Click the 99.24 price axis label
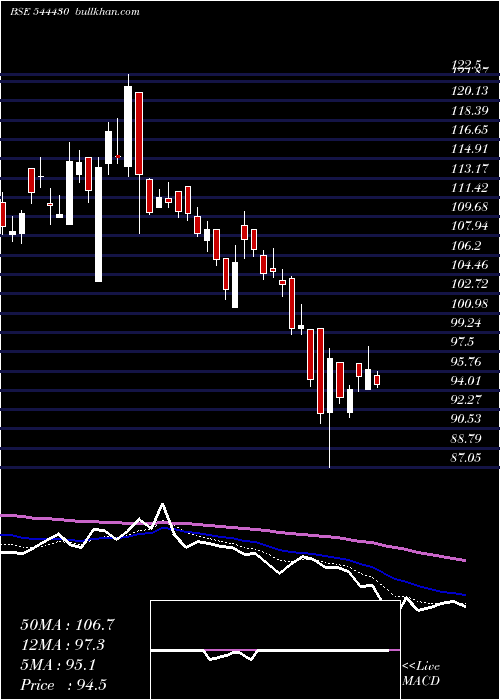500x700 pixels. point(466,323)
